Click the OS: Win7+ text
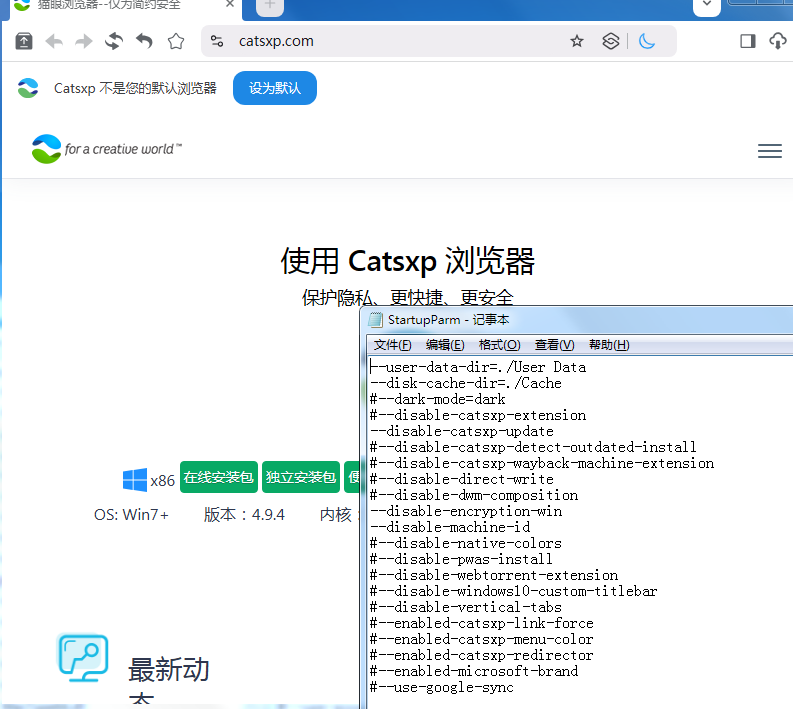Image resolution: width=793 pixels, height=709 pixels. (x=131, y=515)
